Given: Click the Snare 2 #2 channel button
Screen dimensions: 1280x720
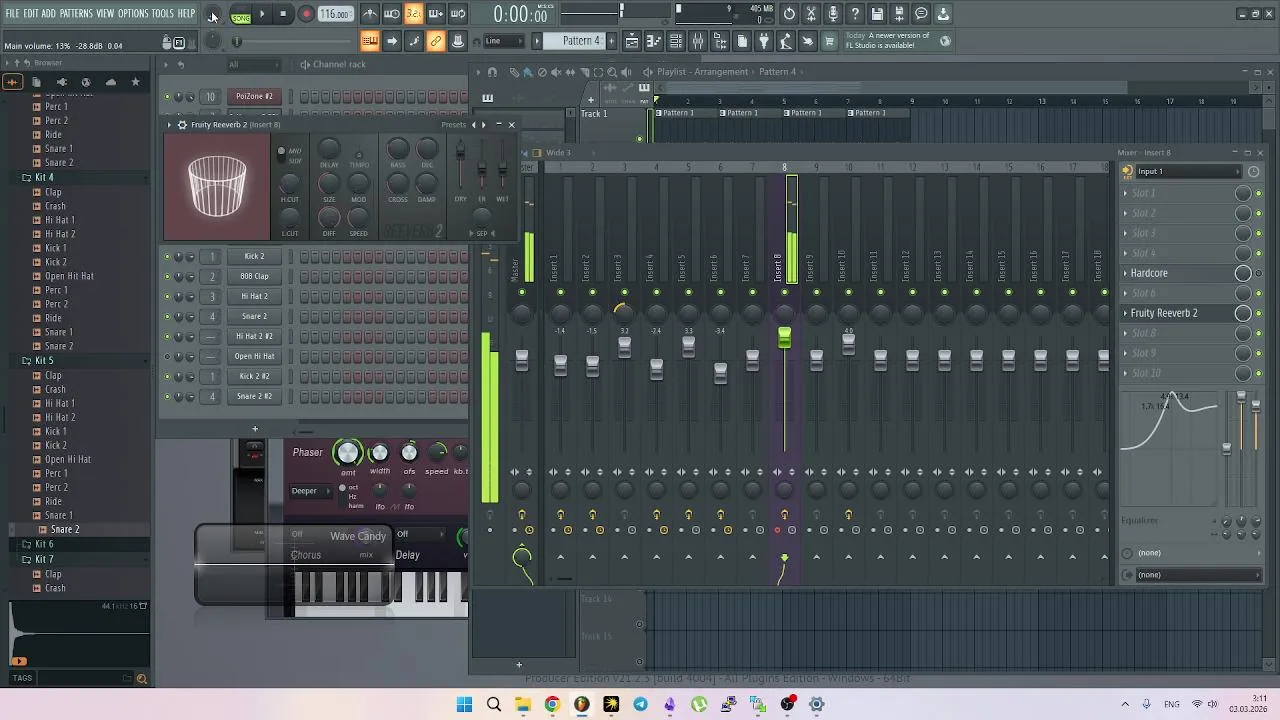Looking at the screenshot, I should click(254, 396).
